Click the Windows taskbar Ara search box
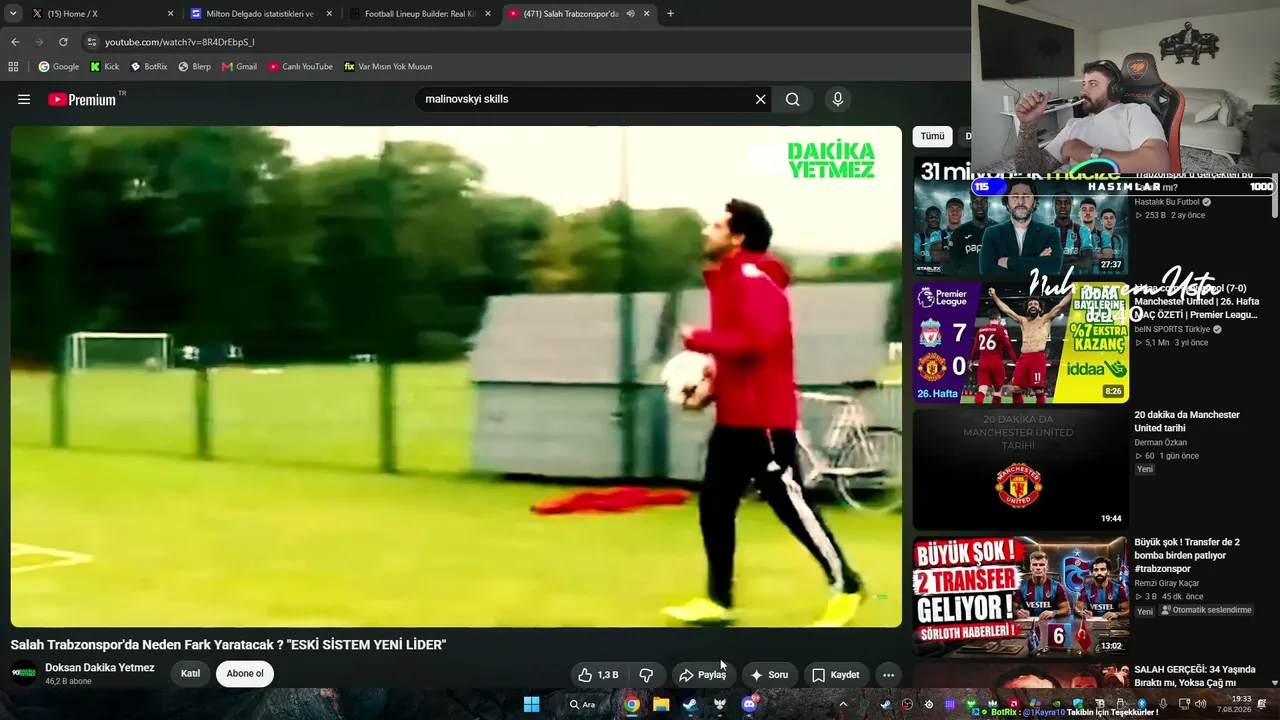This screenshot has height=720, width=1280. (582, 704)
